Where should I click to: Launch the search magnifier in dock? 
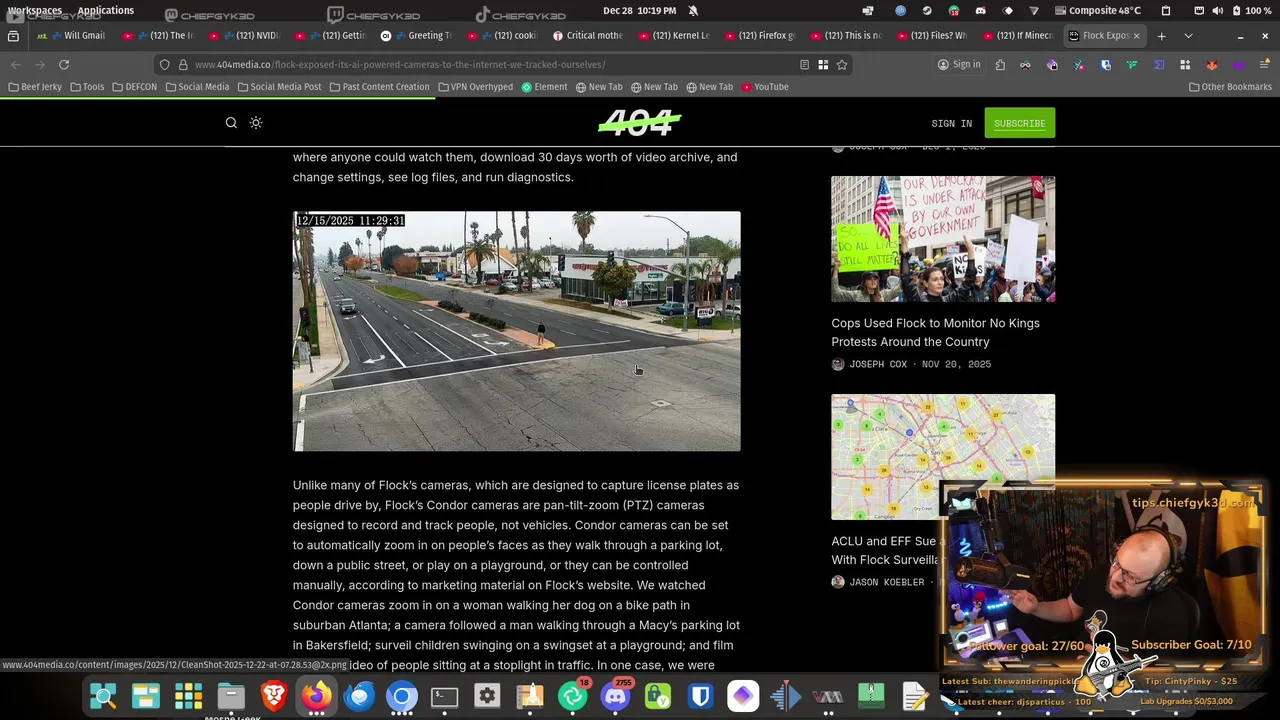point(103,696)
